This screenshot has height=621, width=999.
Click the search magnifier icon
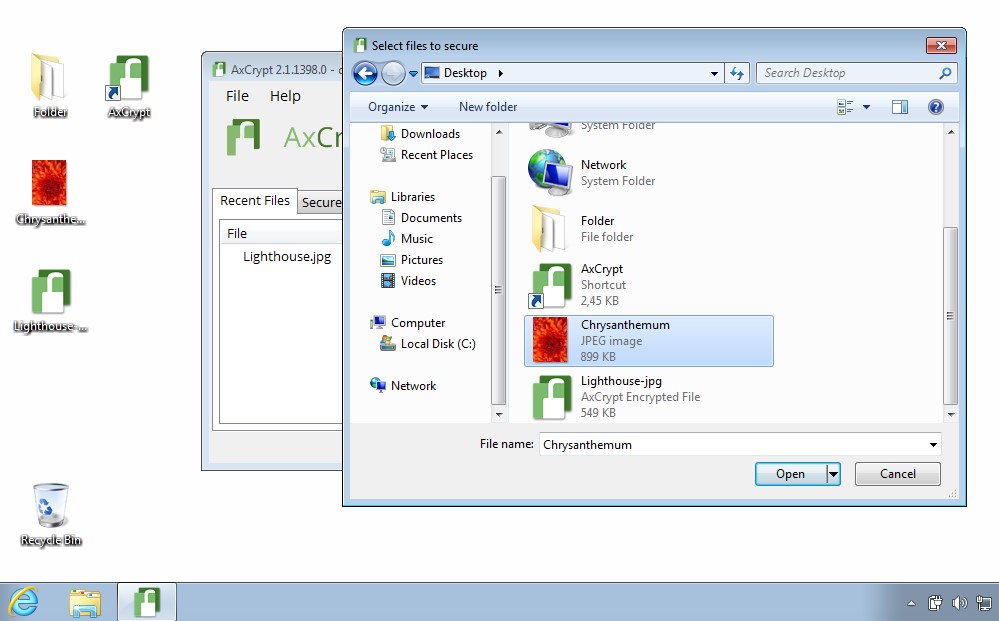(x=945, y=73)
